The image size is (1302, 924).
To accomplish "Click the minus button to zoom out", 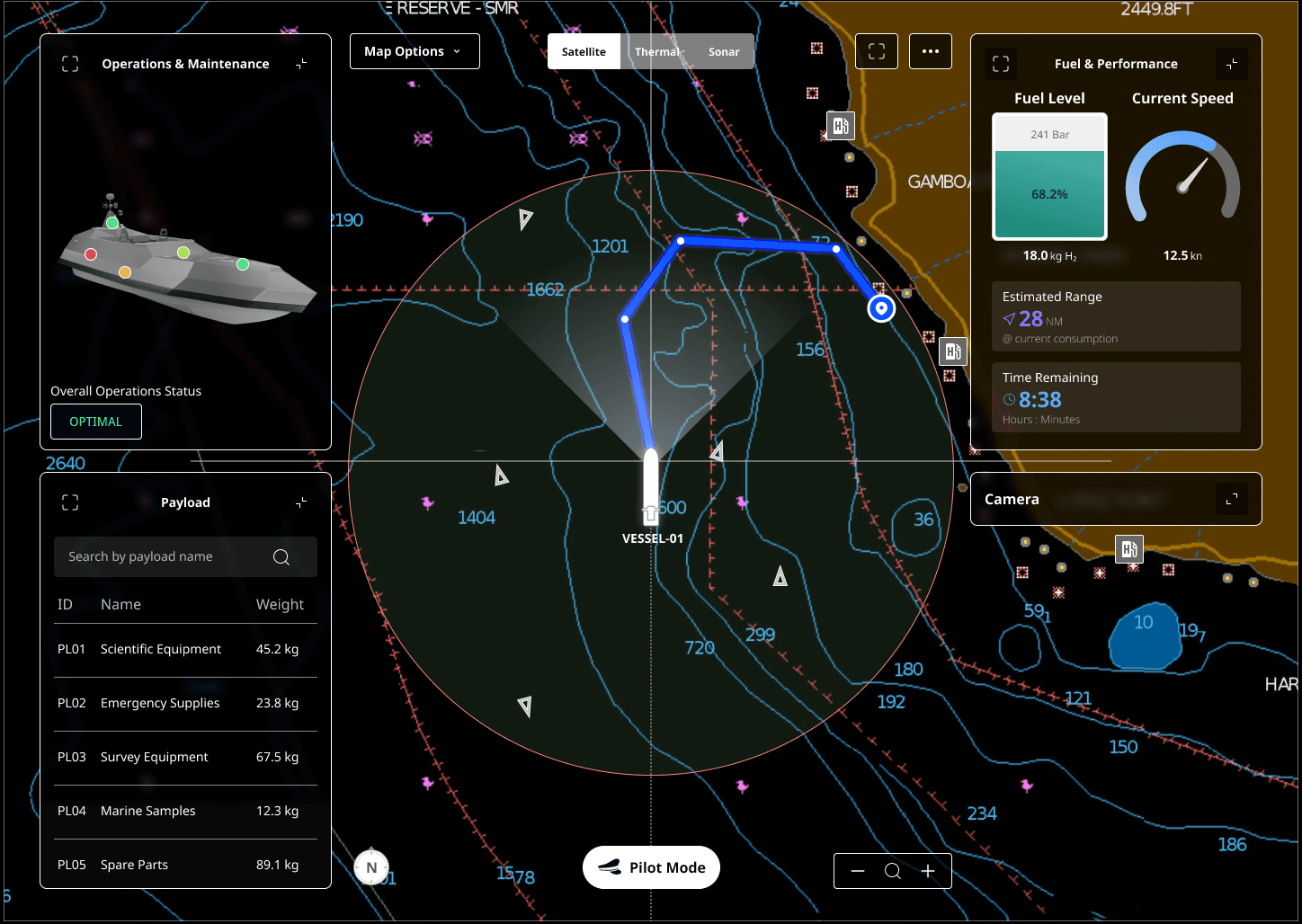I will tap(857, 870).
